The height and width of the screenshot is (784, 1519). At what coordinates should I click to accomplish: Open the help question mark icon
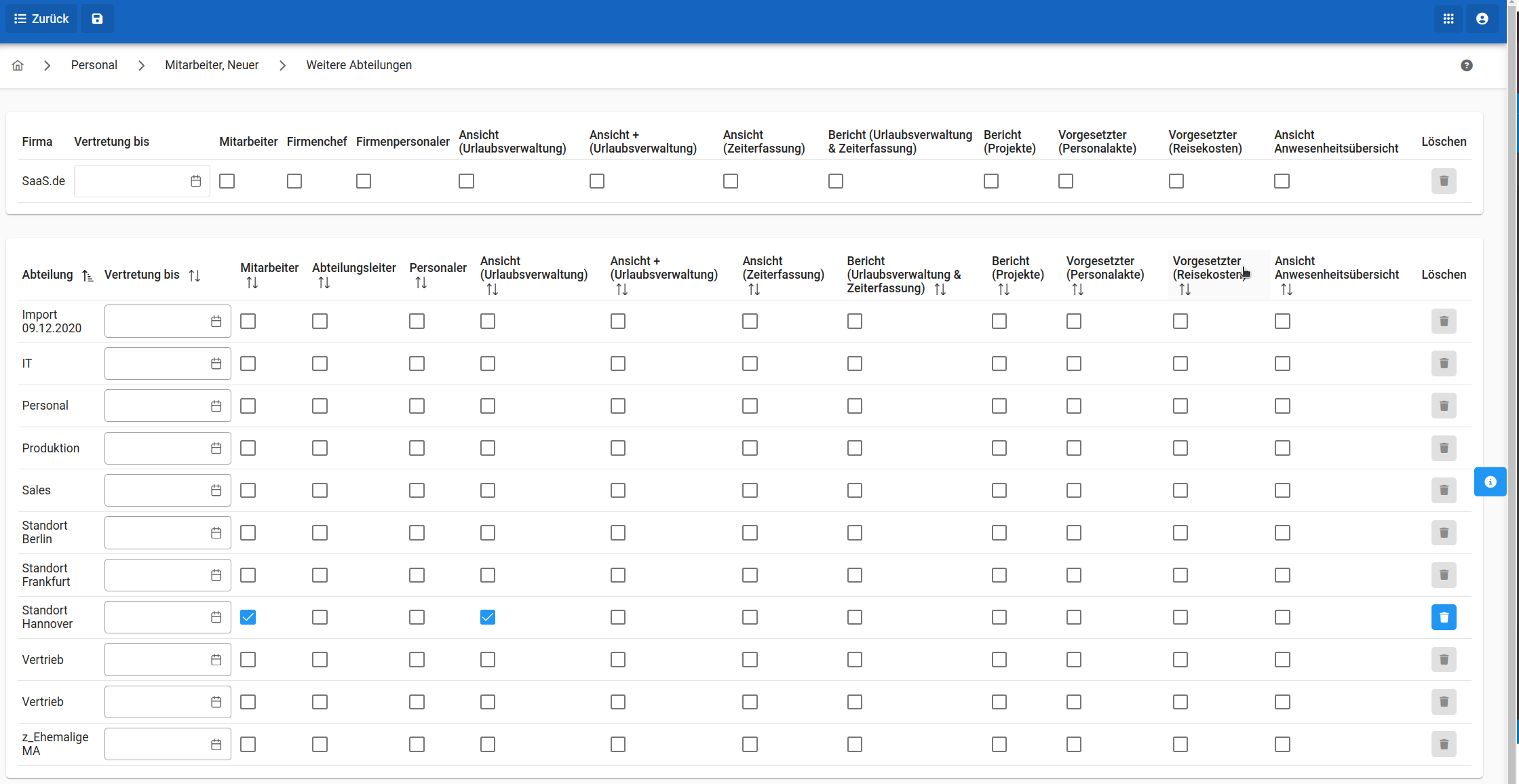pos(1467,65)
